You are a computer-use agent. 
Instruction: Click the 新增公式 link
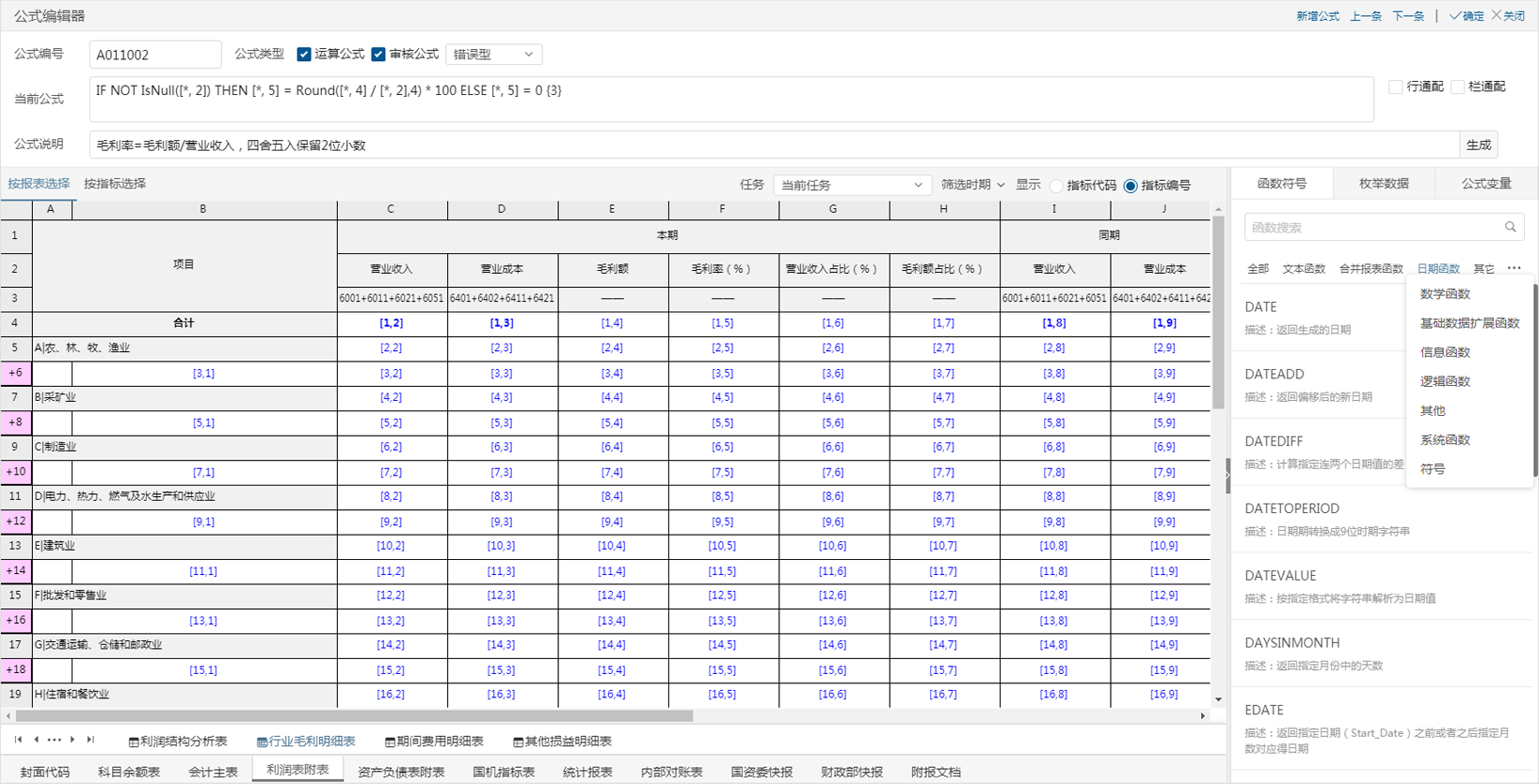(1317, 16)
